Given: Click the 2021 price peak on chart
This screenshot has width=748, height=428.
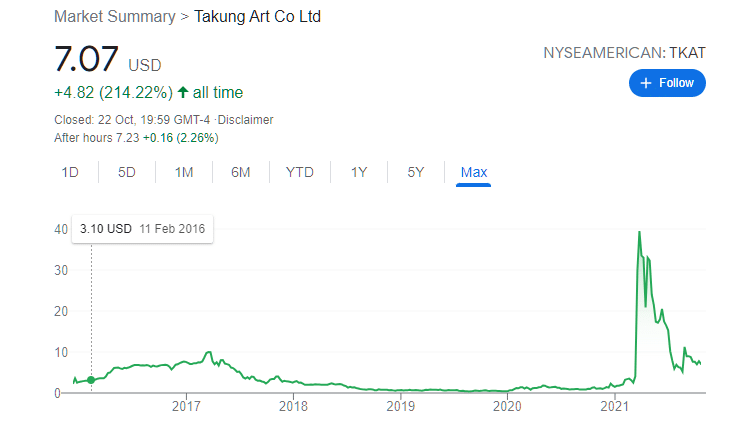Looking at the screenshot, I should point(639,232).
